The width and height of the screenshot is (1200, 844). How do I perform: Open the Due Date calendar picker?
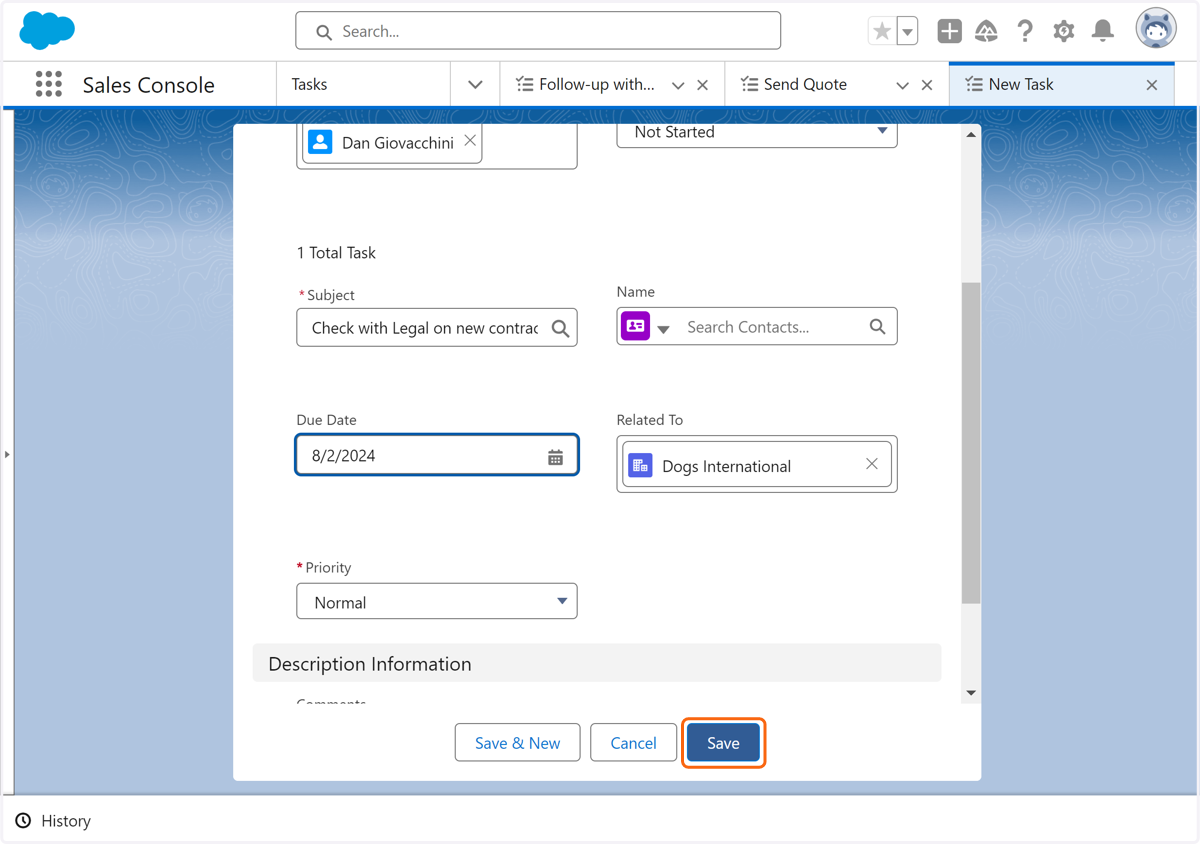click(x=555, y=457)
